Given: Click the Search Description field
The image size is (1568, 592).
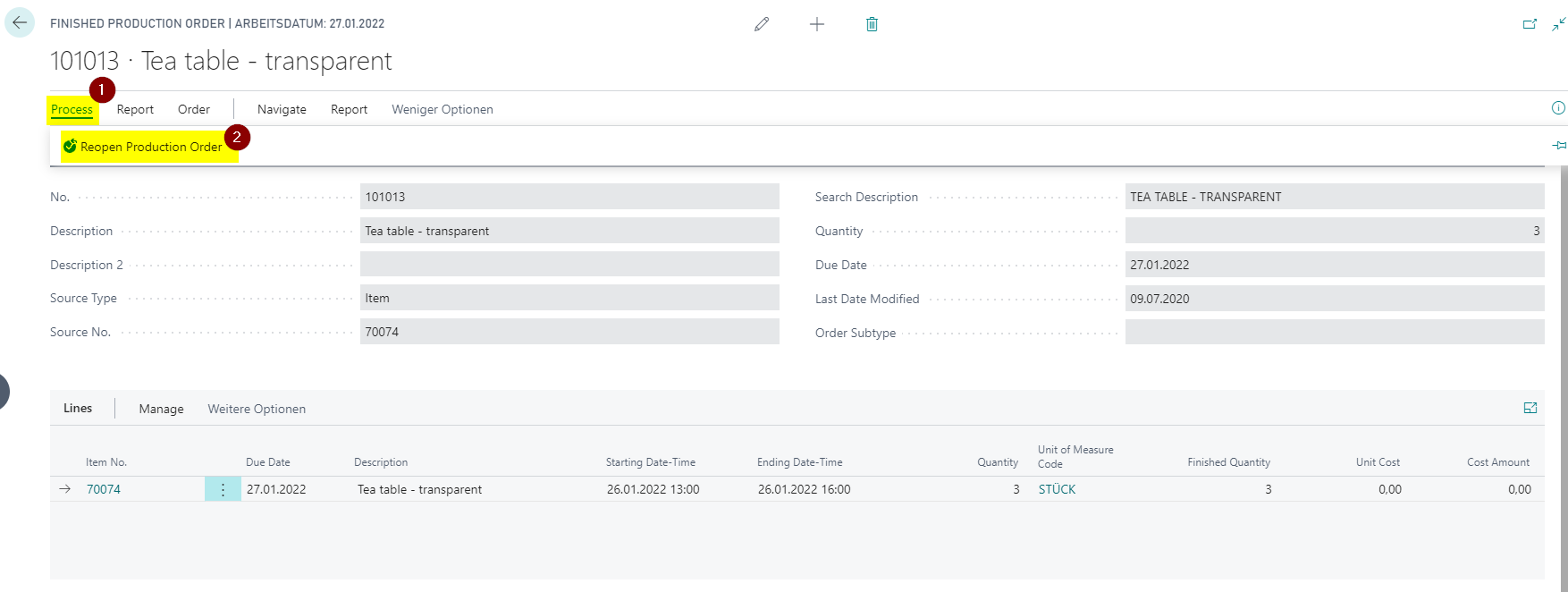Looking at the screenshot, I should [x=1335, y=197].
